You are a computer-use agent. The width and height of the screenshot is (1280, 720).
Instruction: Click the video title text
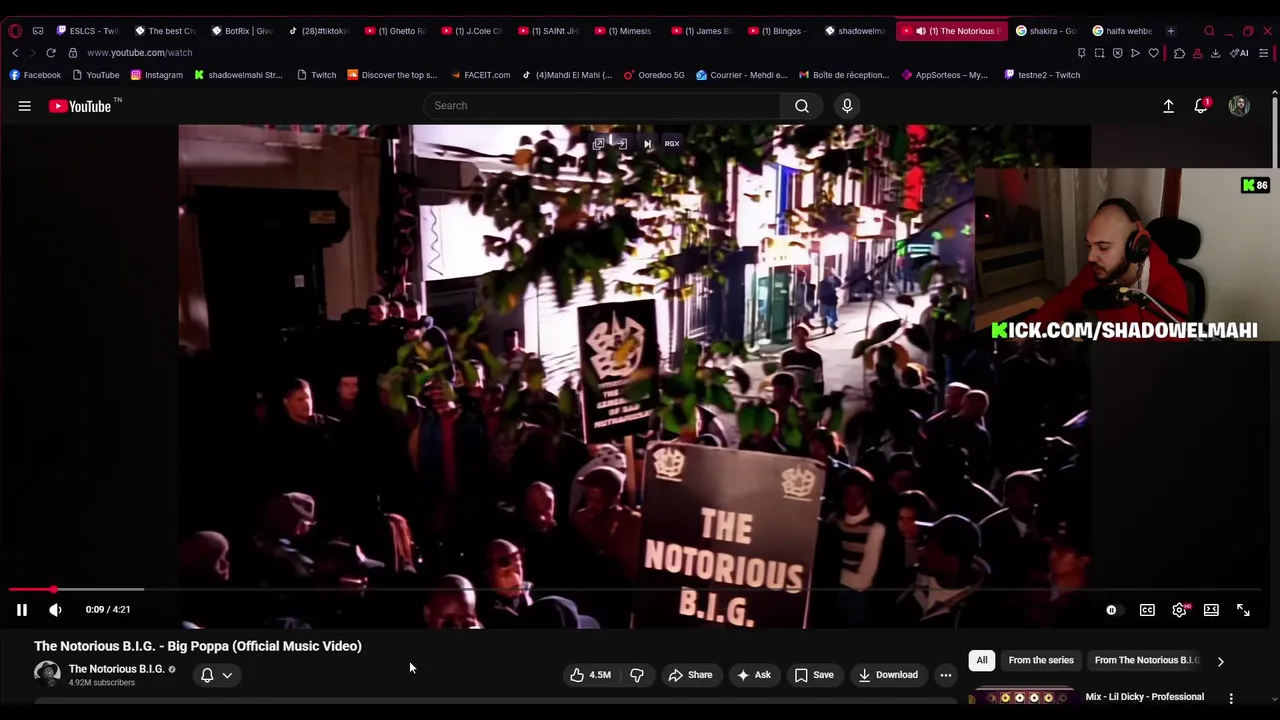pyautogui.click(x=198, y=646)
